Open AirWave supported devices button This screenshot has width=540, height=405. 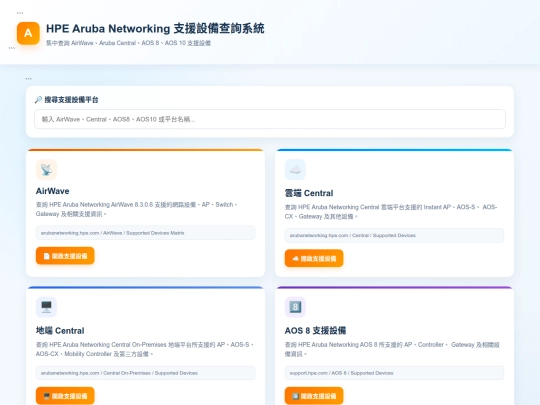[x=65, y=256]
